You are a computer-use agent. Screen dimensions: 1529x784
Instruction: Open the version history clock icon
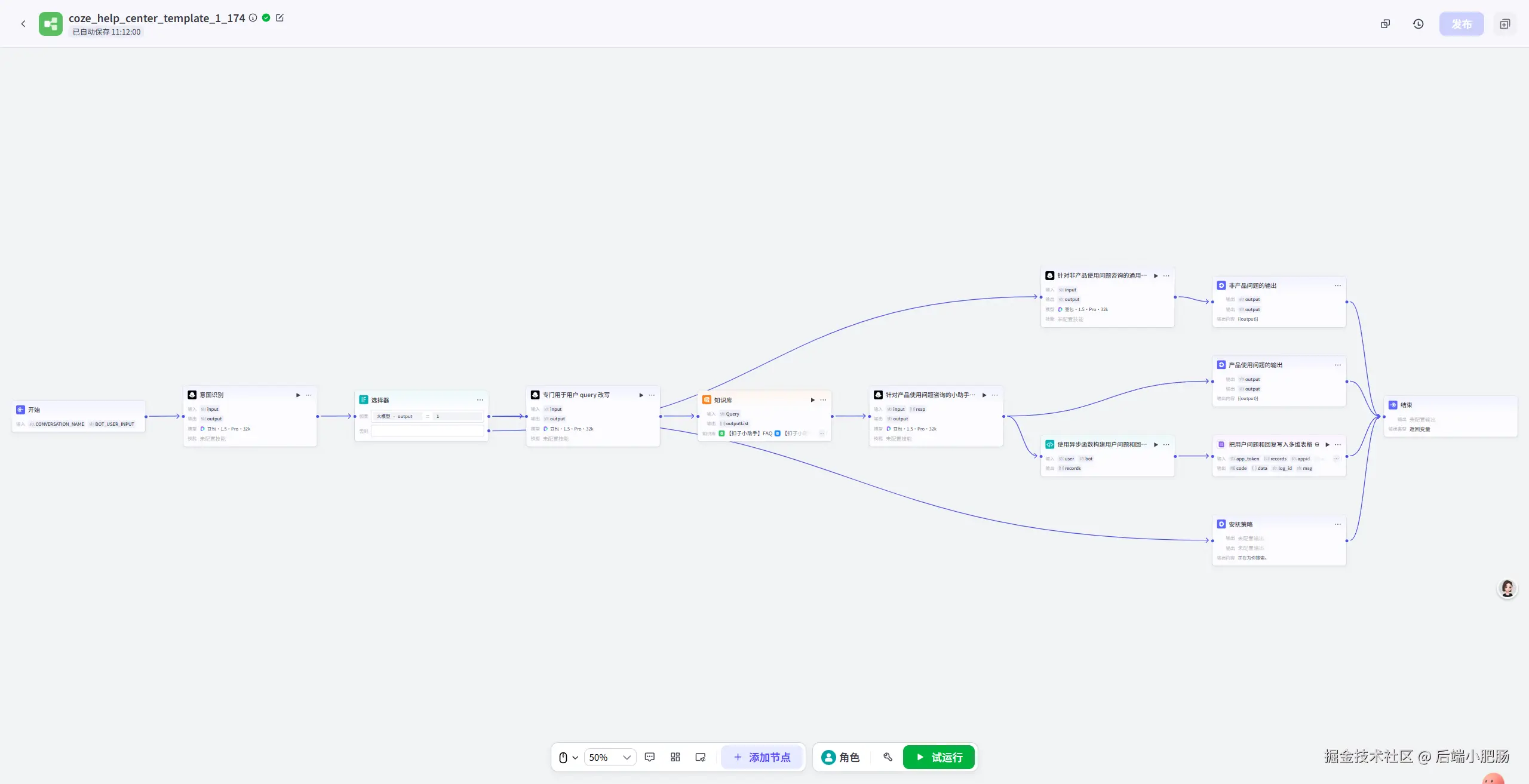(x=1418, y=24)
